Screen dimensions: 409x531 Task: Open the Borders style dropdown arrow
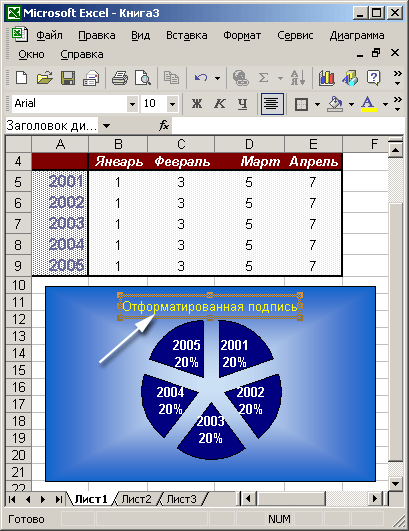(317, 104)
